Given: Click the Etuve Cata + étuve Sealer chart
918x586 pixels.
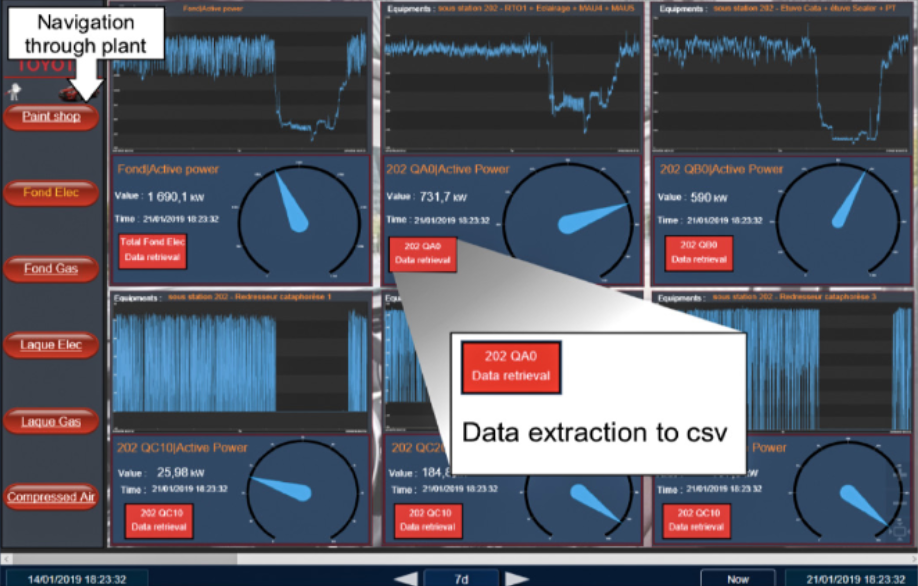Looking at the screenshot, I should 781,82.
